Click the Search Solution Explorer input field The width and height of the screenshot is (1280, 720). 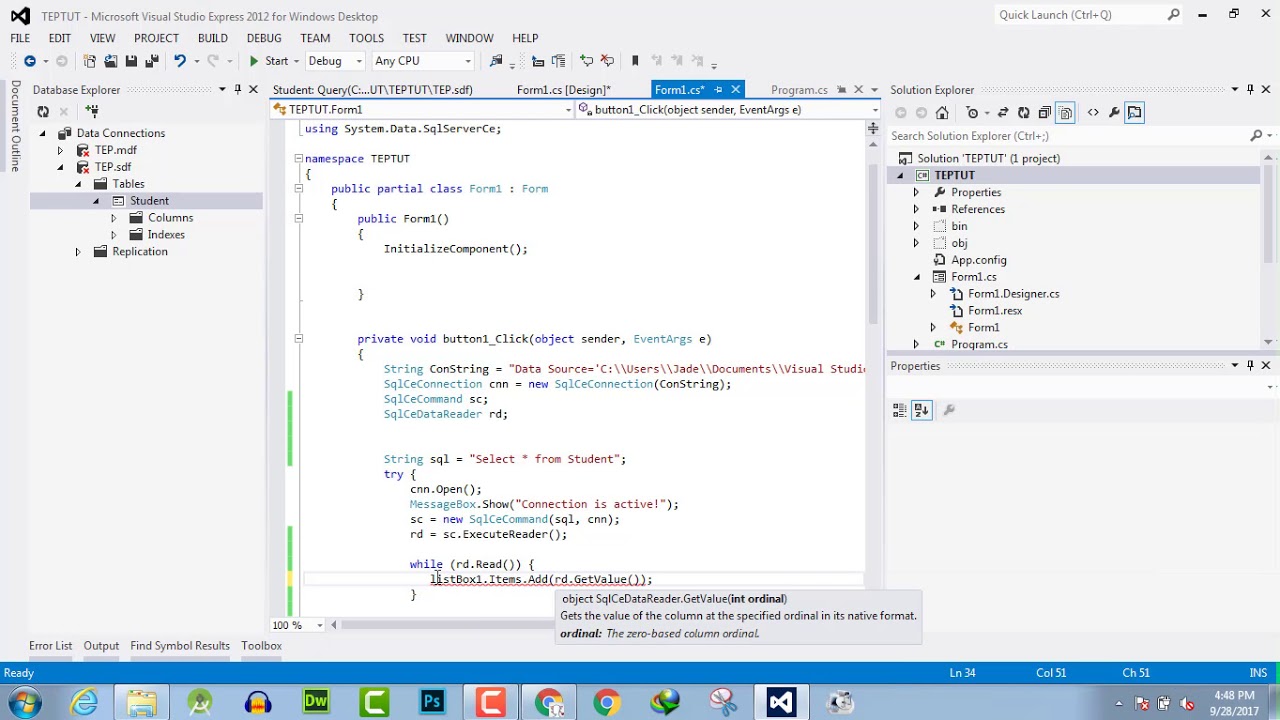1067,136
